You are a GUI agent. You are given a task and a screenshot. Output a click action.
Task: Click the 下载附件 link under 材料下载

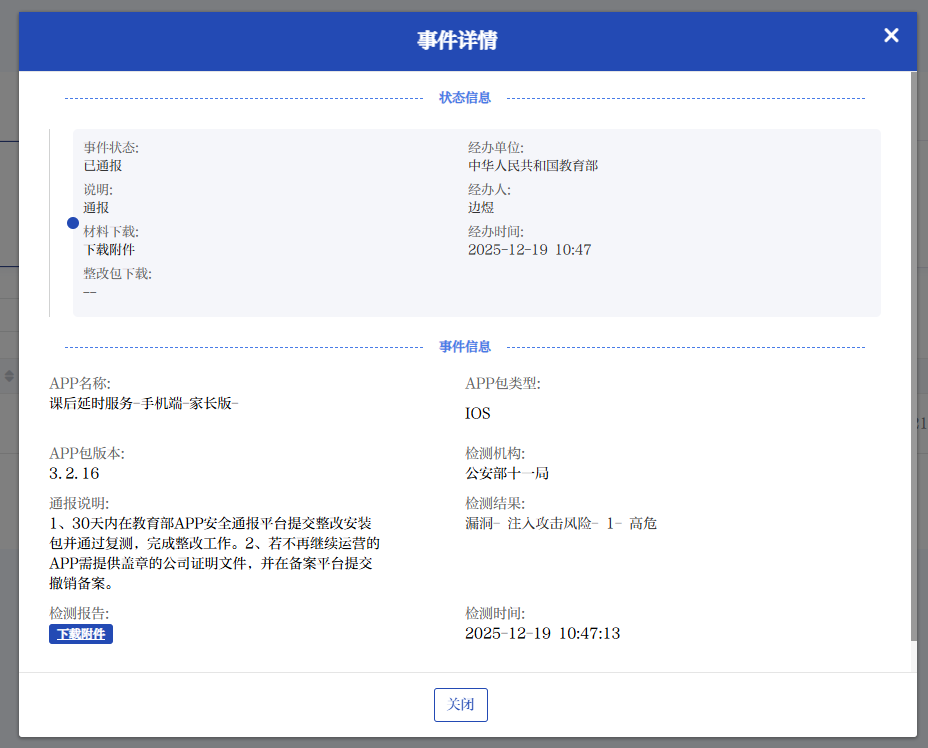(109, 249)
